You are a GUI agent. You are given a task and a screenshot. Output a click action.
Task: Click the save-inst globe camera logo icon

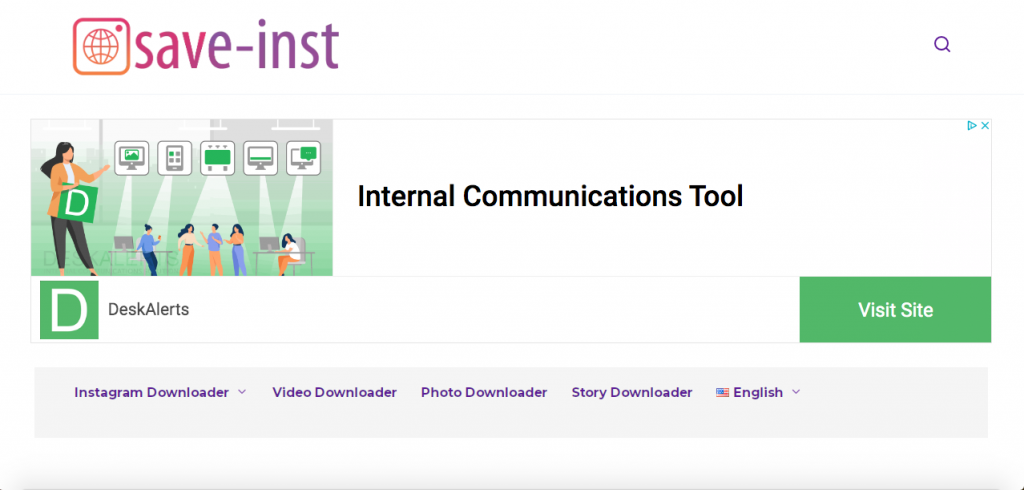point(101,46)
